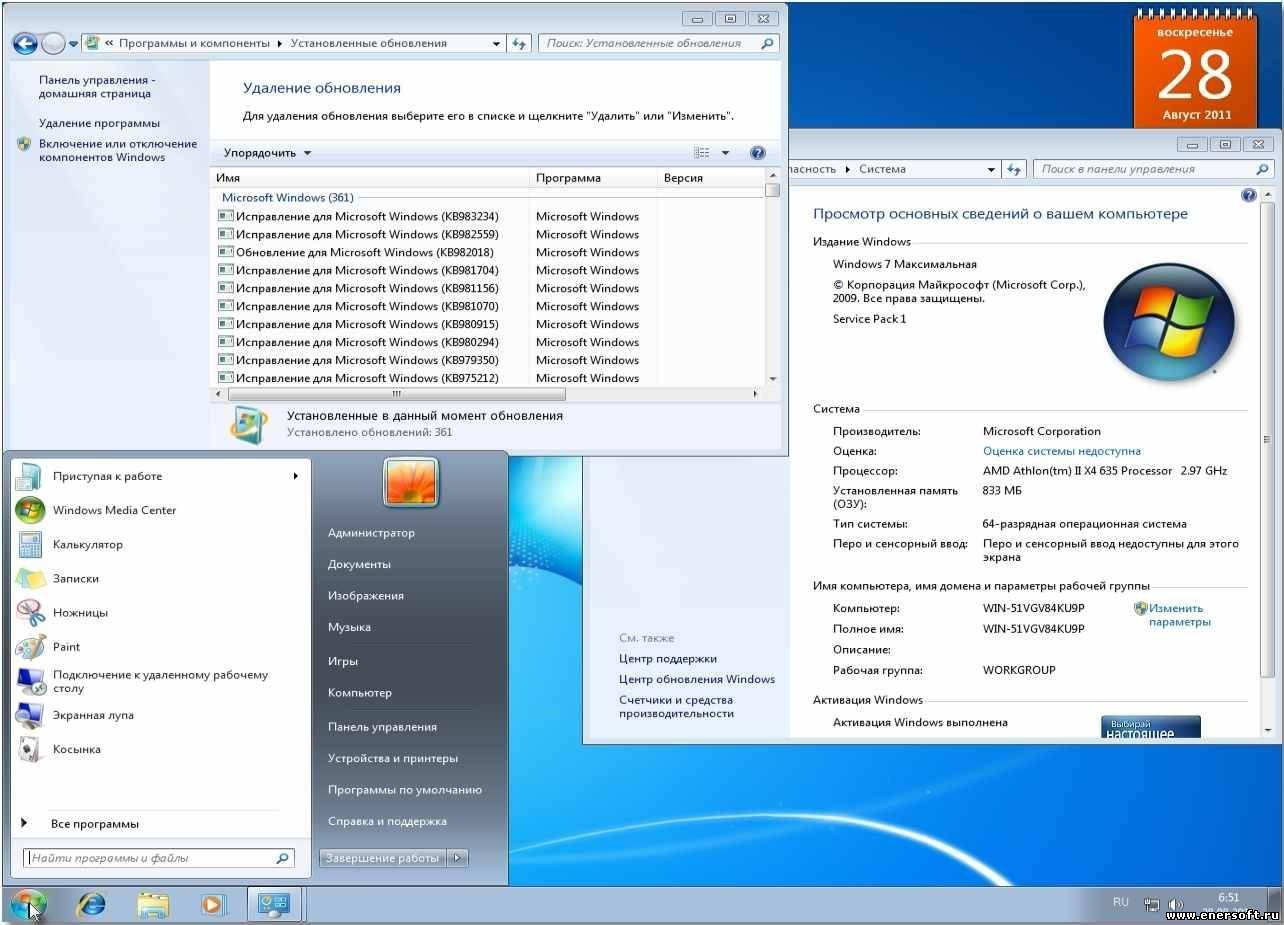Expand address bar dropdown in Система window
Screen dimensions: 1284x925
click(991, 169)
